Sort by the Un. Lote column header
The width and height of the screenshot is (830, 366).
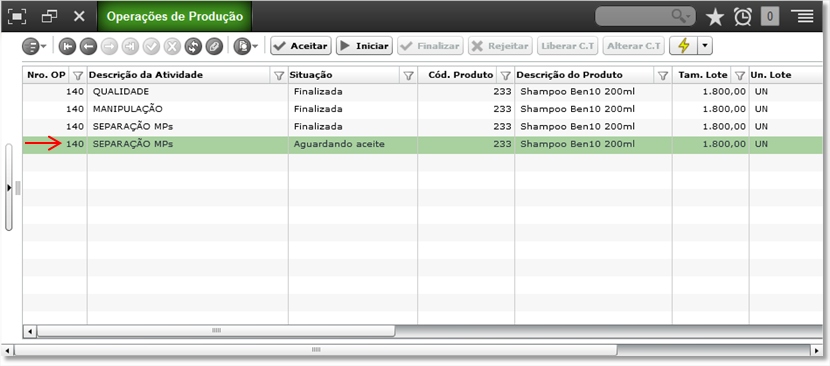pos(771,75)
